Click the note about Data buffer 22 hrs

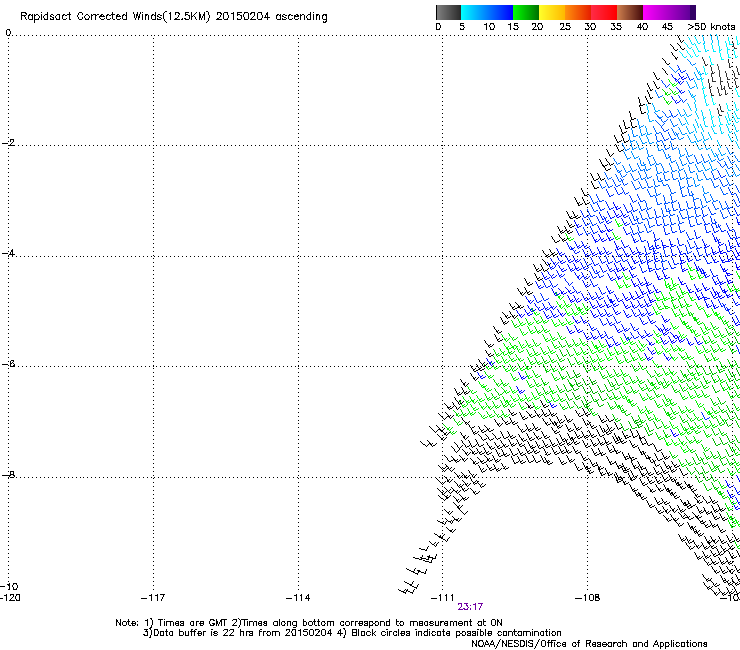click(352, 633)
